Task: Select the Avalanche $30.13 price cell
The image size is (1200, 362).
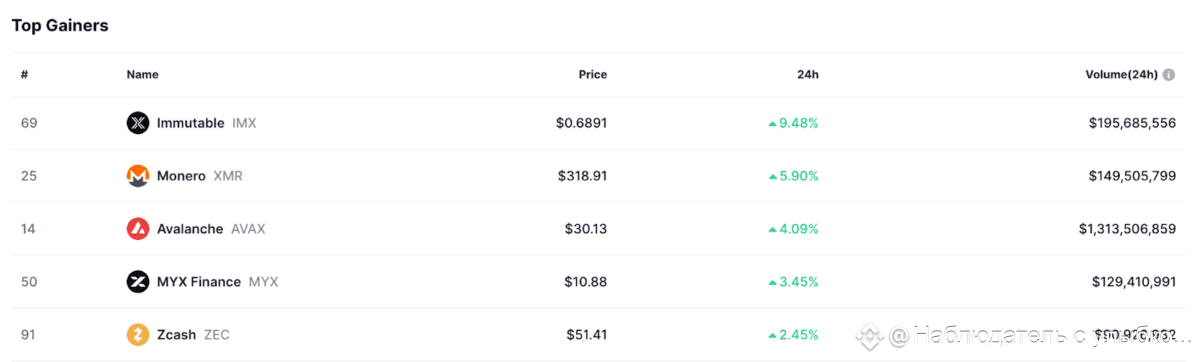Action: pyautogui.click(x=585, y=229)
